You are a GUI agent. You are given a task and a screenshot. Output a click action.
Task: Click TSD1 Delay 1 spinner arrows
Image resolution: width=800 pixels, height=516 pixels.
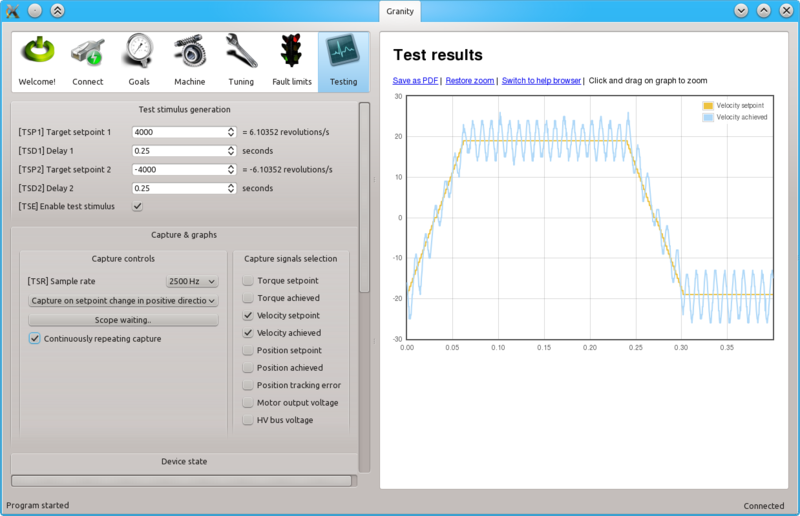[x=231, y=151]
